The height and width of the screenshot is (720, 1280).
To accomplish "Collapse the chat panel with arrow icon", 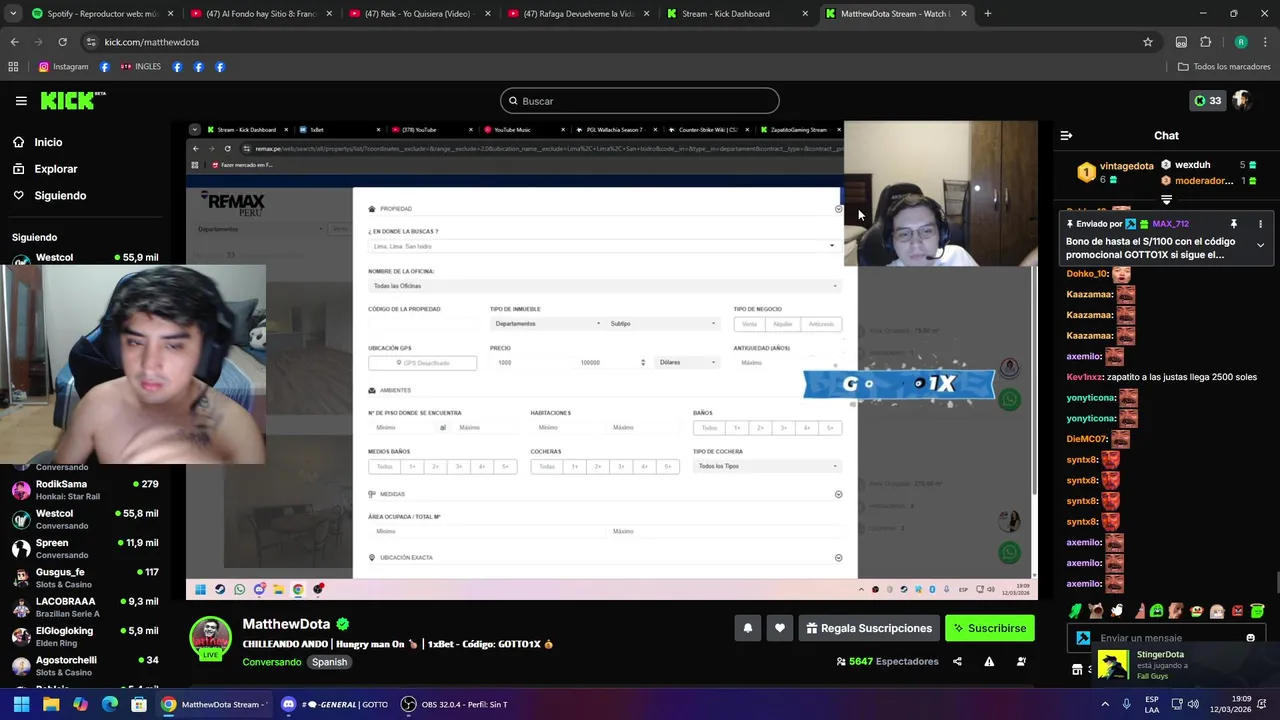I will coord(1066,135).
